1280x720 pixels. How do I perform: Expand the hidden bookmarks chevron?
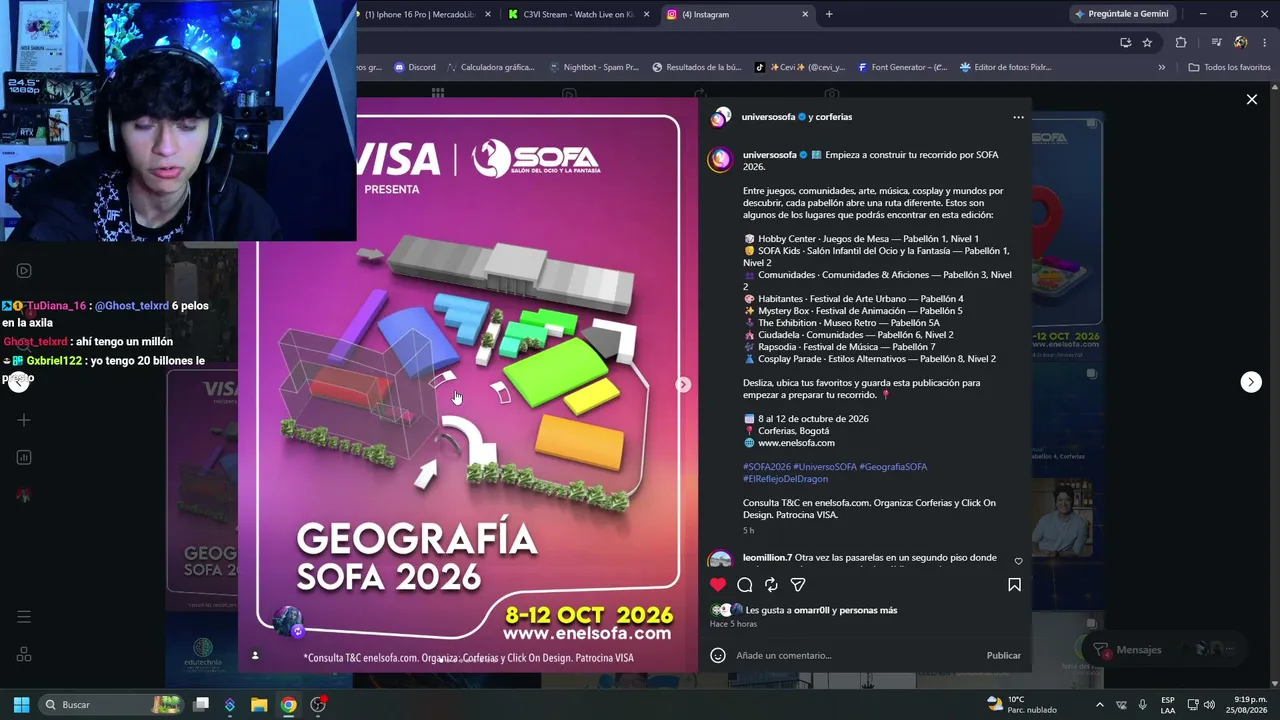coord(1162,67)
